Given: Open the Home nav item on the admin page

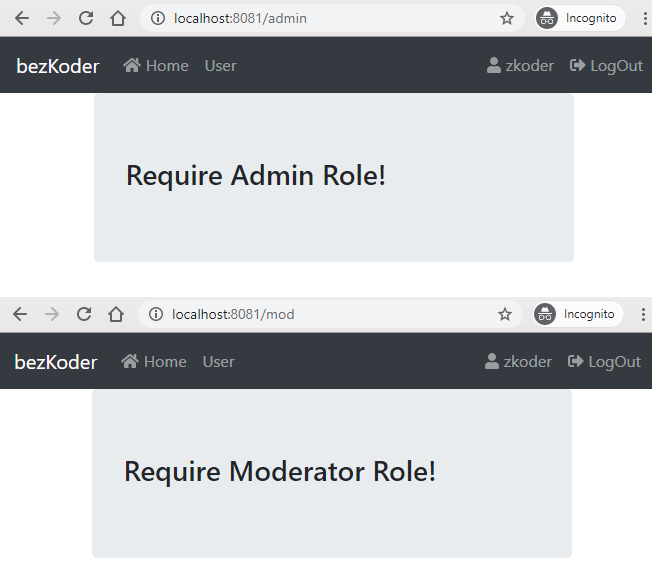Looking at the screenshot, I should point(156,66).
